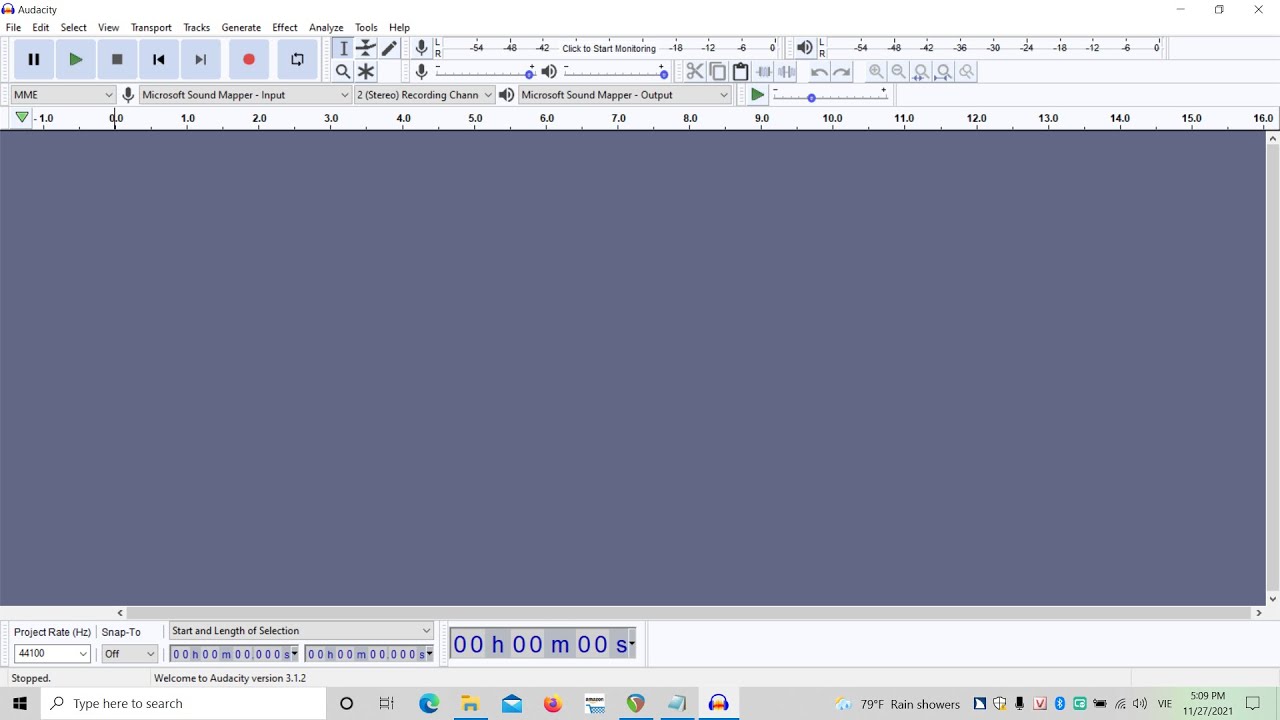Open the Tracks menu
Image resolution: width=1280 pixels, height=720 pixels.
[x=197, y=27]
